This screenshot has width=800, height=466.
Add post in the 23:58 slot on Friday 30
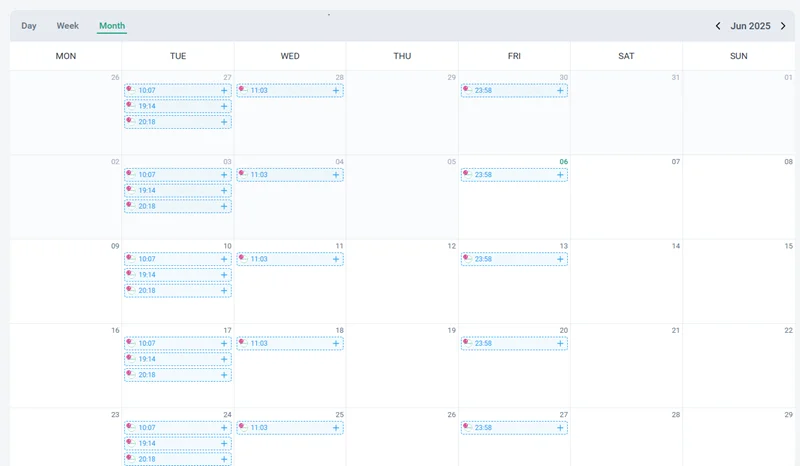point(560,90)
